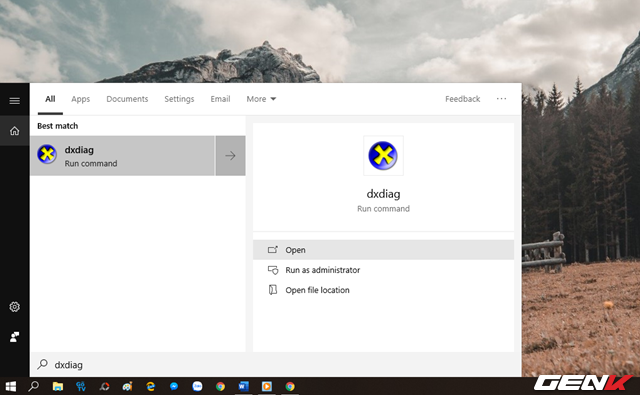Click the Best match heading
This screenshot has width=640, height=395.
[58, 126]
